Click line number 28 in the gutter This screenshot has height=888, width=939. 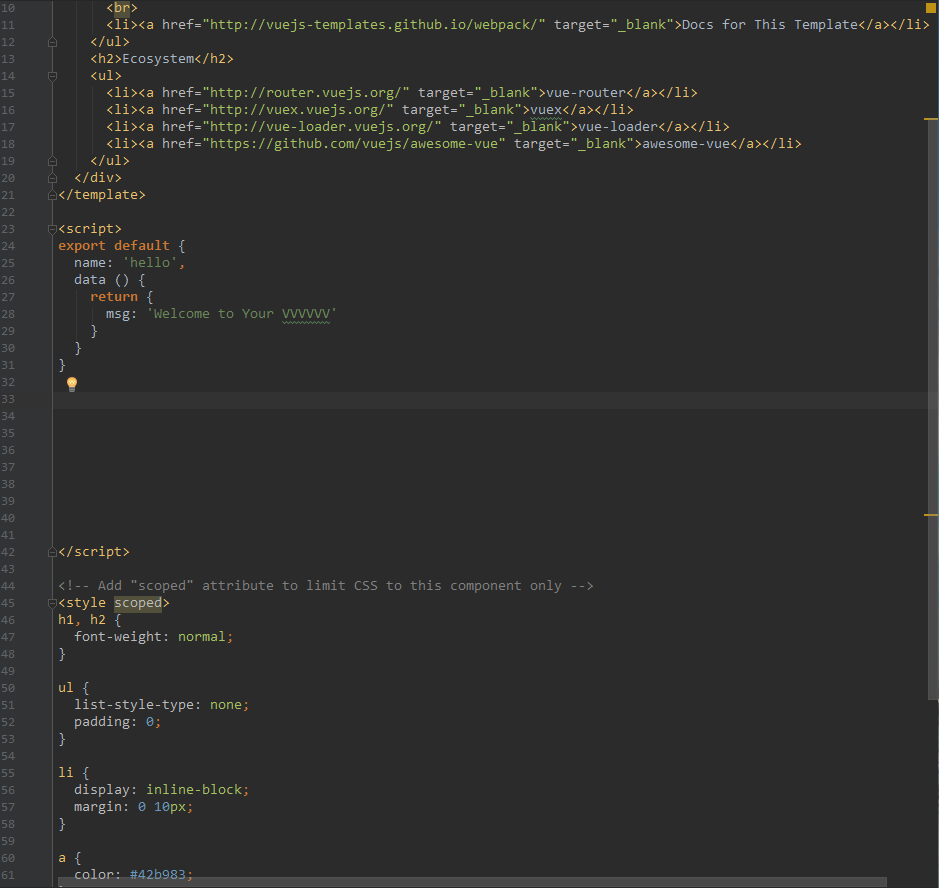click(x=8, y=314)
